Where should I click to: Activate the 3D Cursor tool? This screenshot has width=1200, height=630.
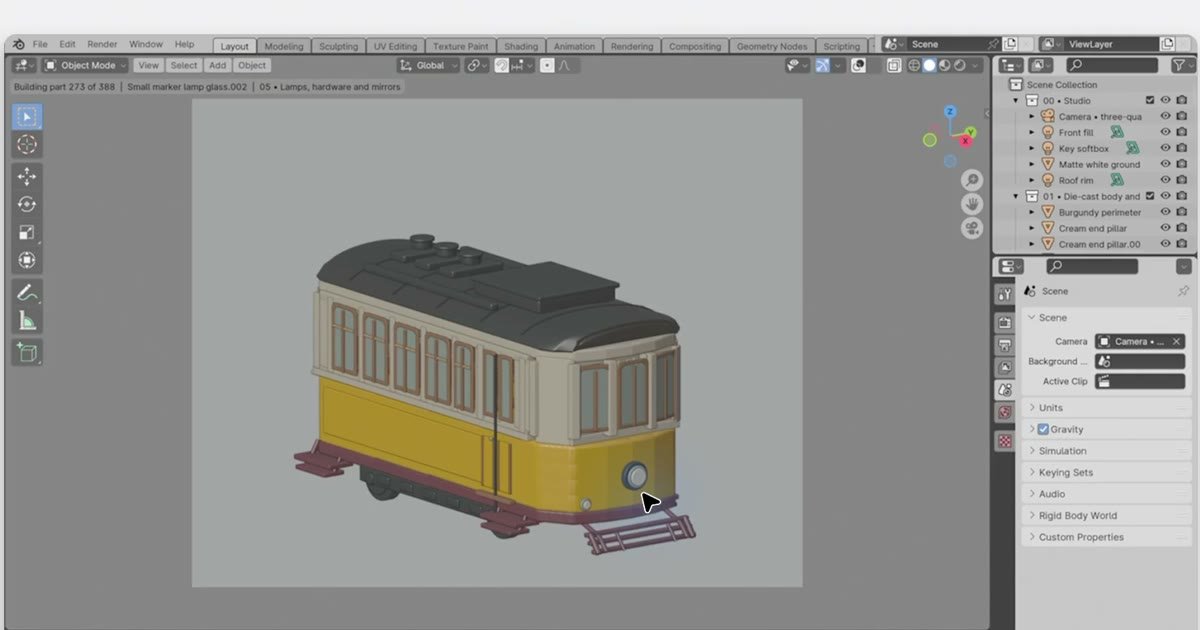click(27, 145)
